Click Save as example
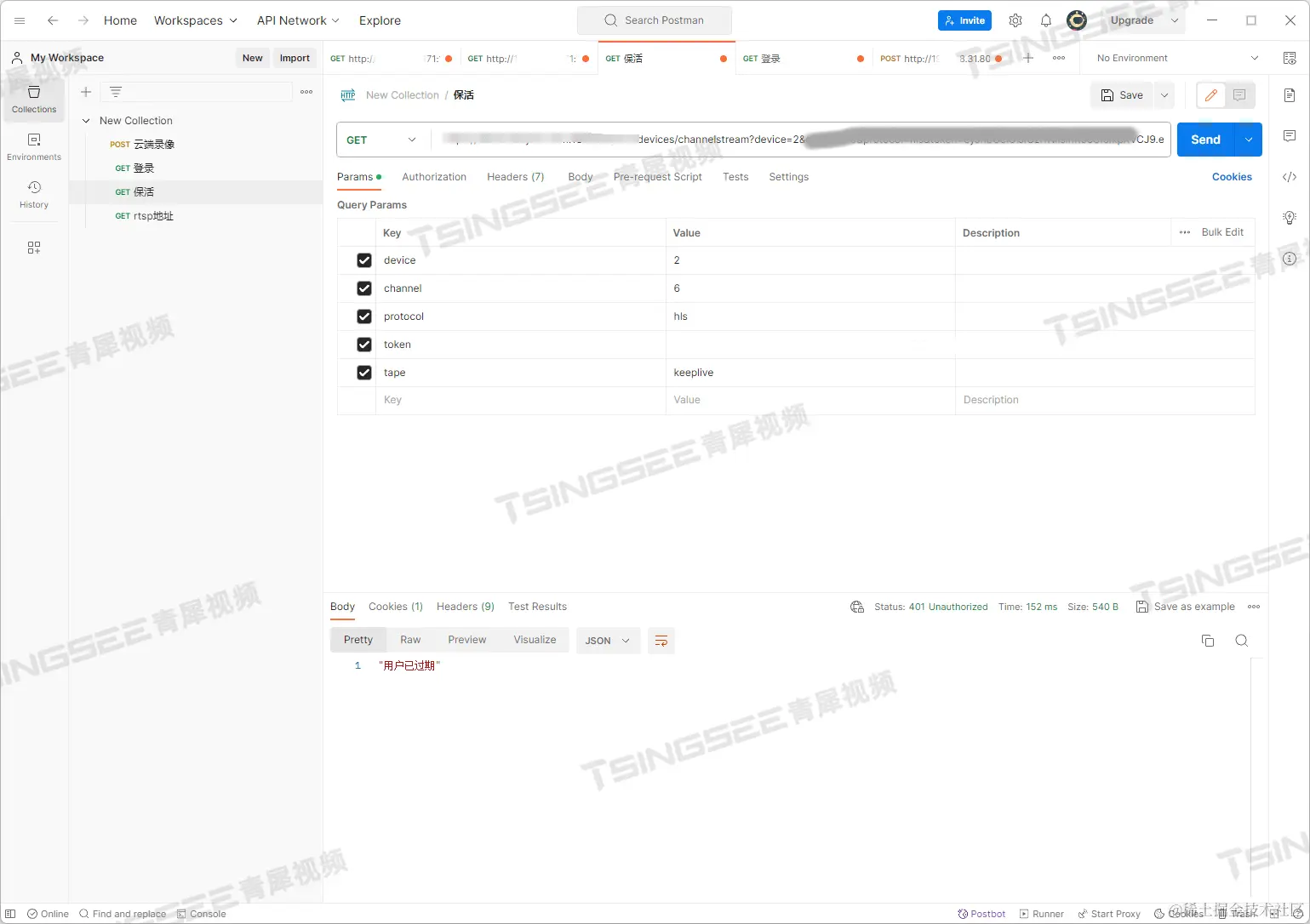This screenshot has width=1310, height=924. pos(1186,607)
